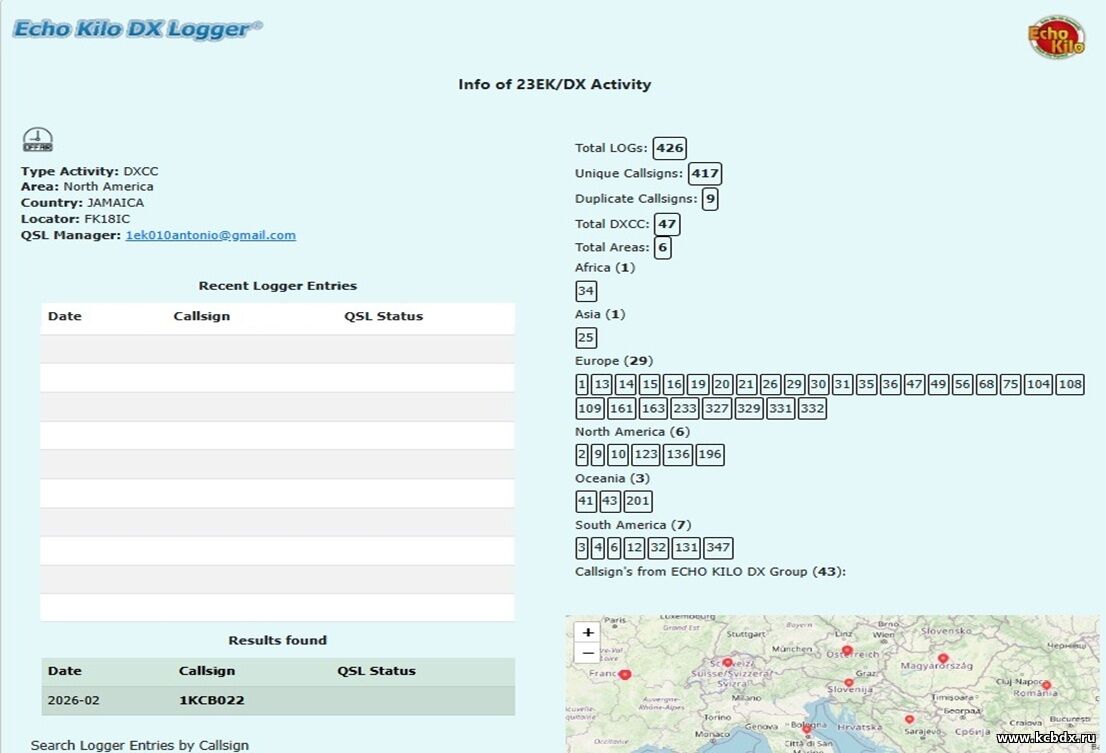The image size is (1106, 753).
Task: Click the 1KCB022 callsign result row
Action: tap(211, 700)
